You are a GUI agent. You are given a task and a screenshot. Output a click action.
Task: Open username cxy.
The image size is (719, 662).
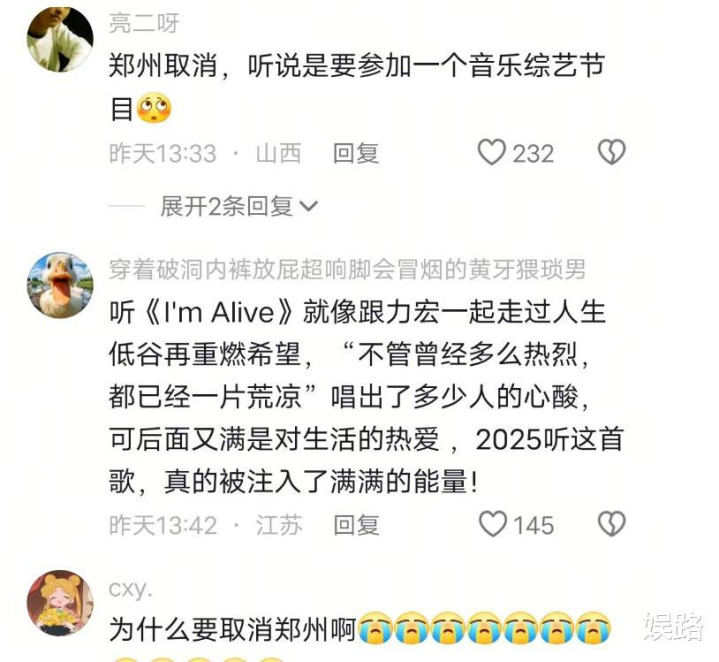point(129,588)
